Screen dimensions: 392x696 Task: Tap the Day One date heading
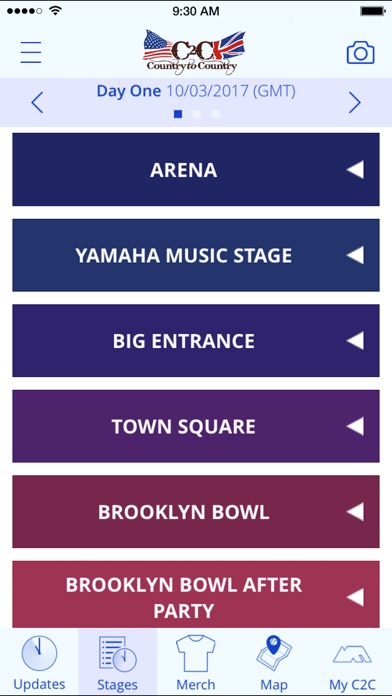pyautogui.click(x=196, y=91)
